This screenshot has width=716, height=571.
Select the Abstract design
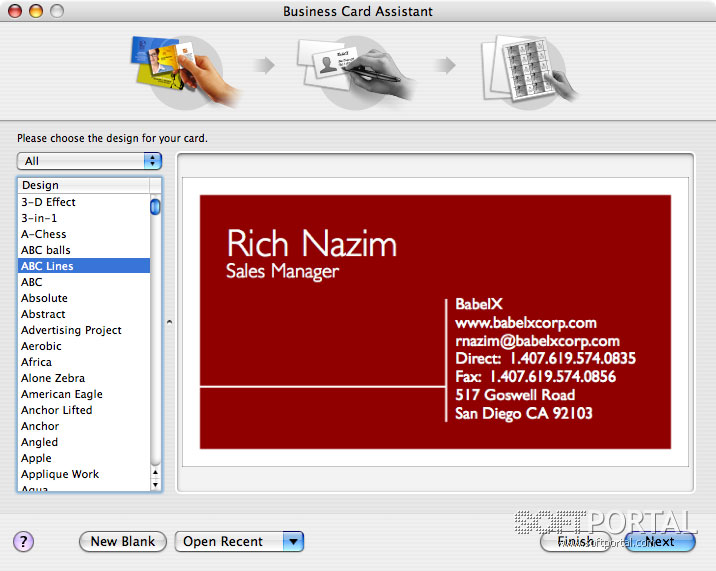tap(84, 314)
